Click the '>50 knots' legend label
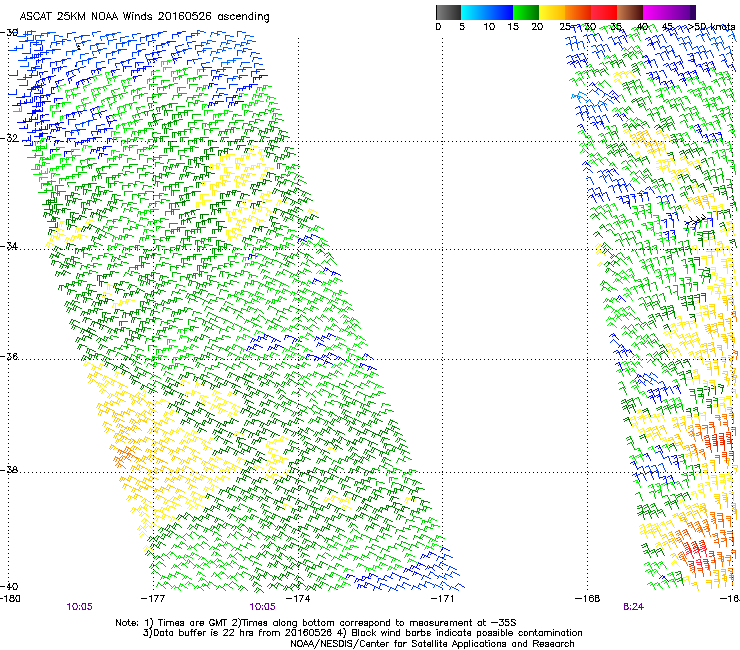Viewport: 740px width, 650px height. 712,27
